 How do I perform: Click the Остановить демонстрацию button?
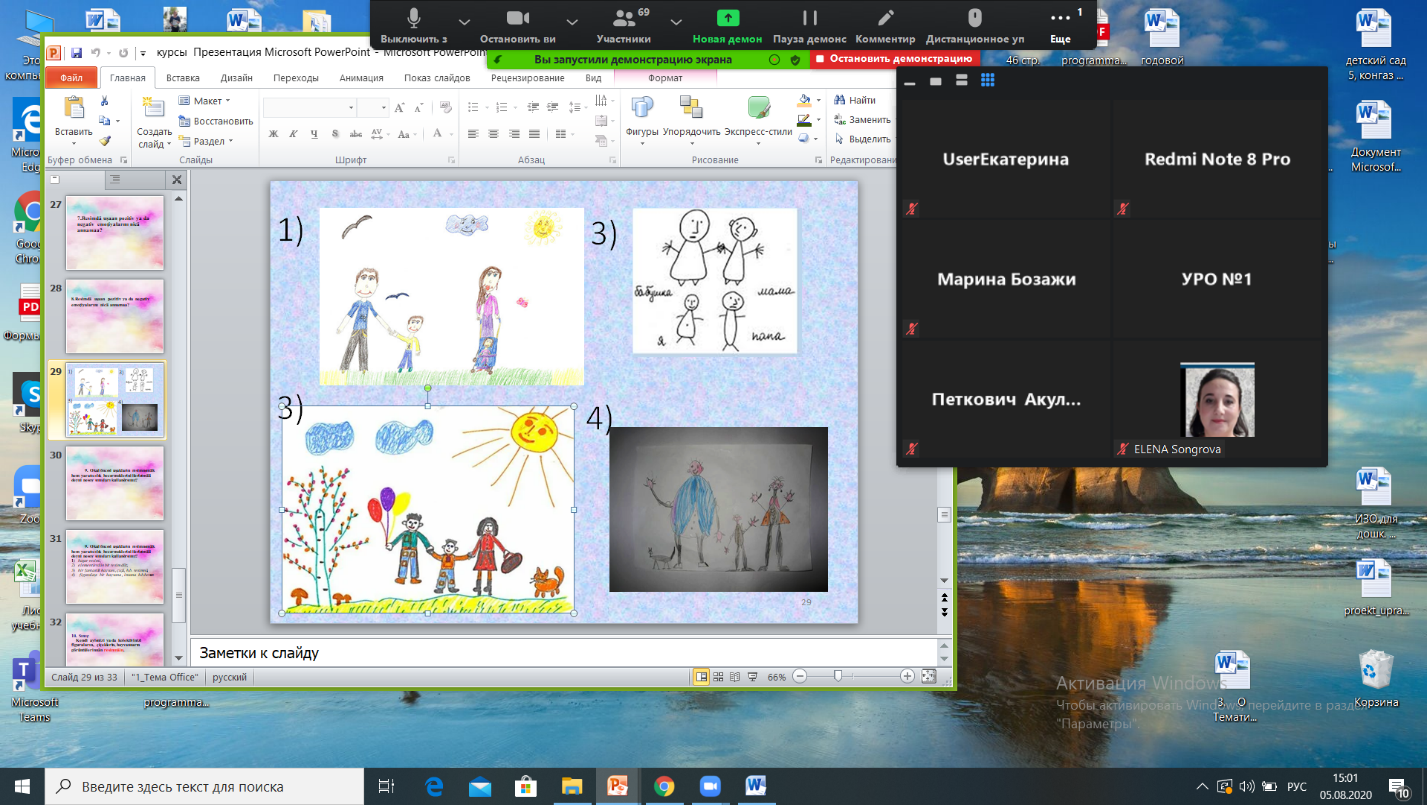coord(893,59)
